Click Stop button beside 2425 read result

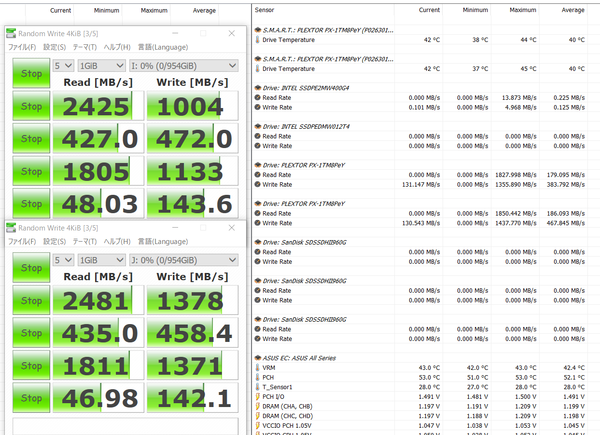(31, 106)
